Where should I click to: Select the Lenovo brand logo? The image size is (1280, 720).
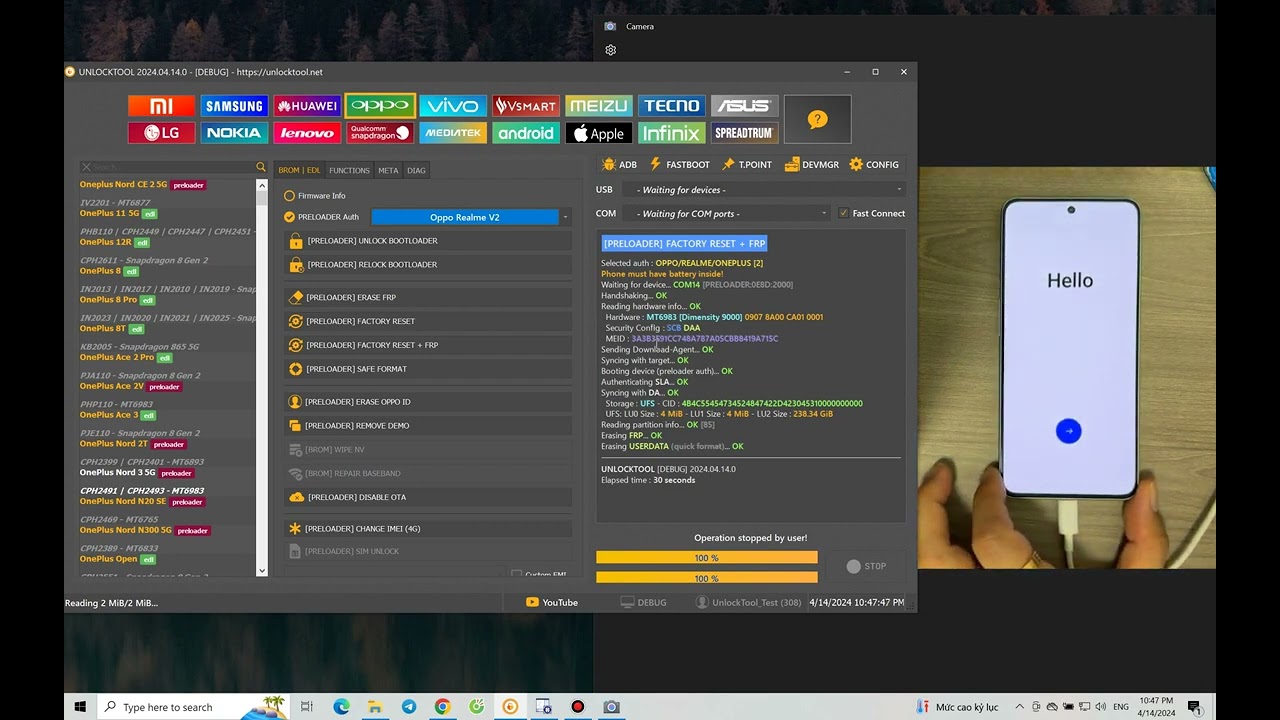(x=307, y=133)
